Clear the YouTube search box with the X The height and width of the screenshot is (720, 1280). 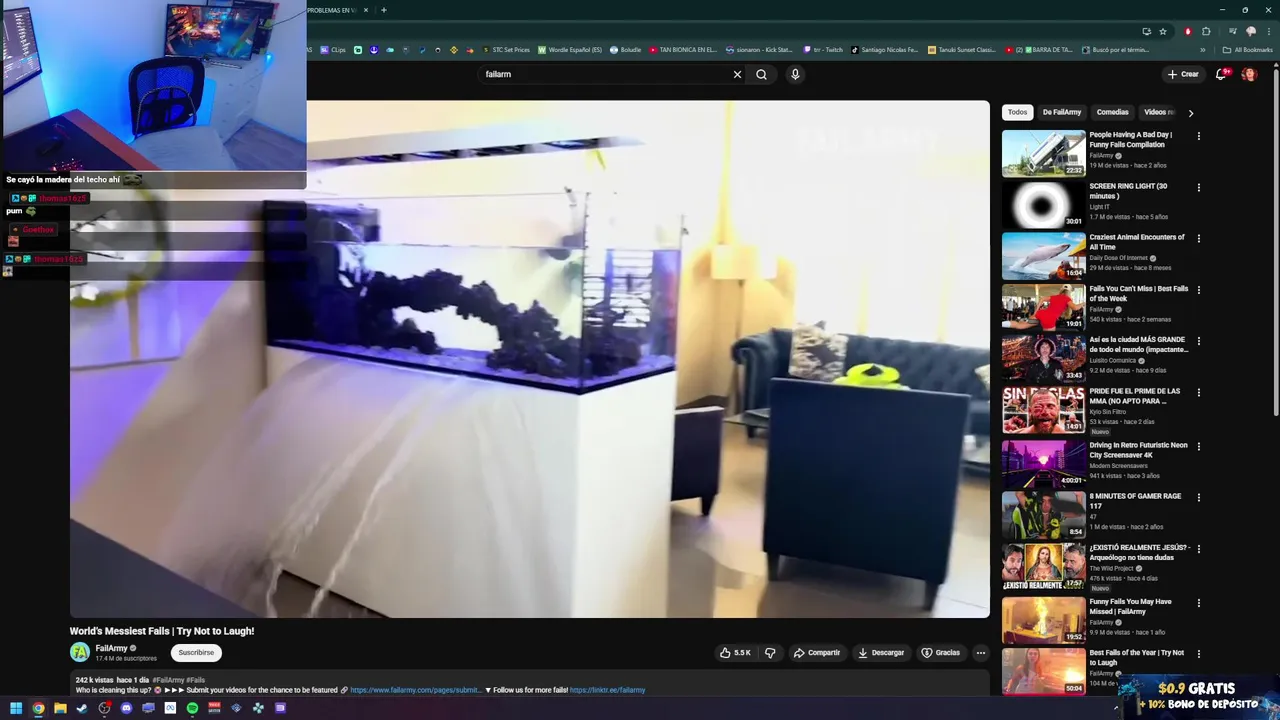click(x=738, y=74)
